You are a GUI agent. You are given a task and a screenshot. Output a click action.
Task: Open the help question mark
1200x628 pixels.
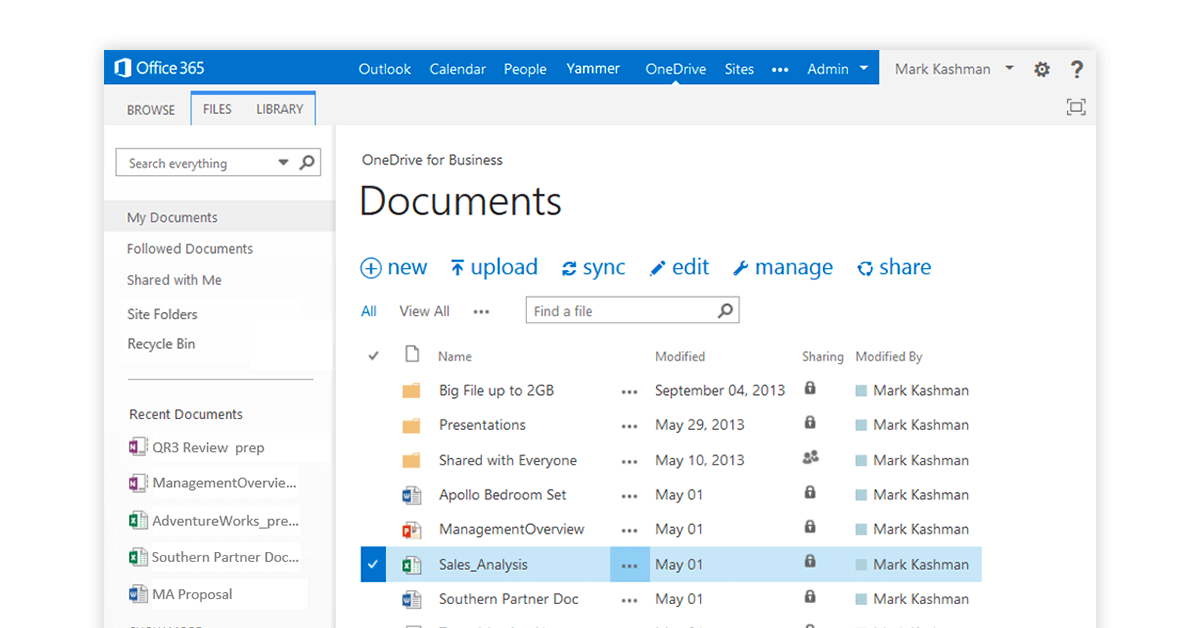coord(1076,69)
